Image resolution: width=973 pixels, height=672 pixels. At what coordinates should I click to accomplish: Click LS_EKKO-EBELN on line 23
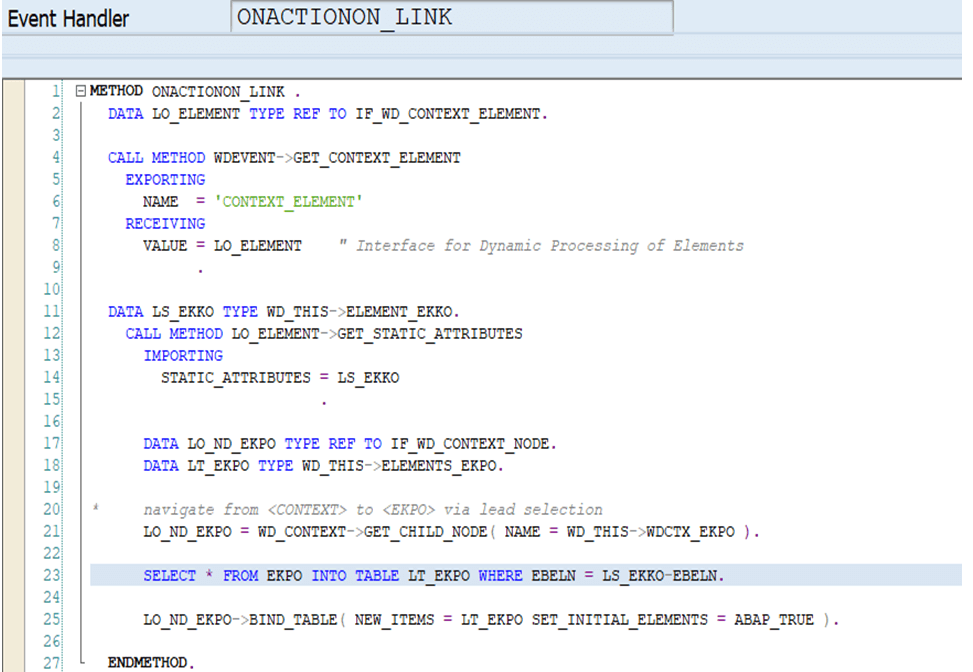click(660, 576)
